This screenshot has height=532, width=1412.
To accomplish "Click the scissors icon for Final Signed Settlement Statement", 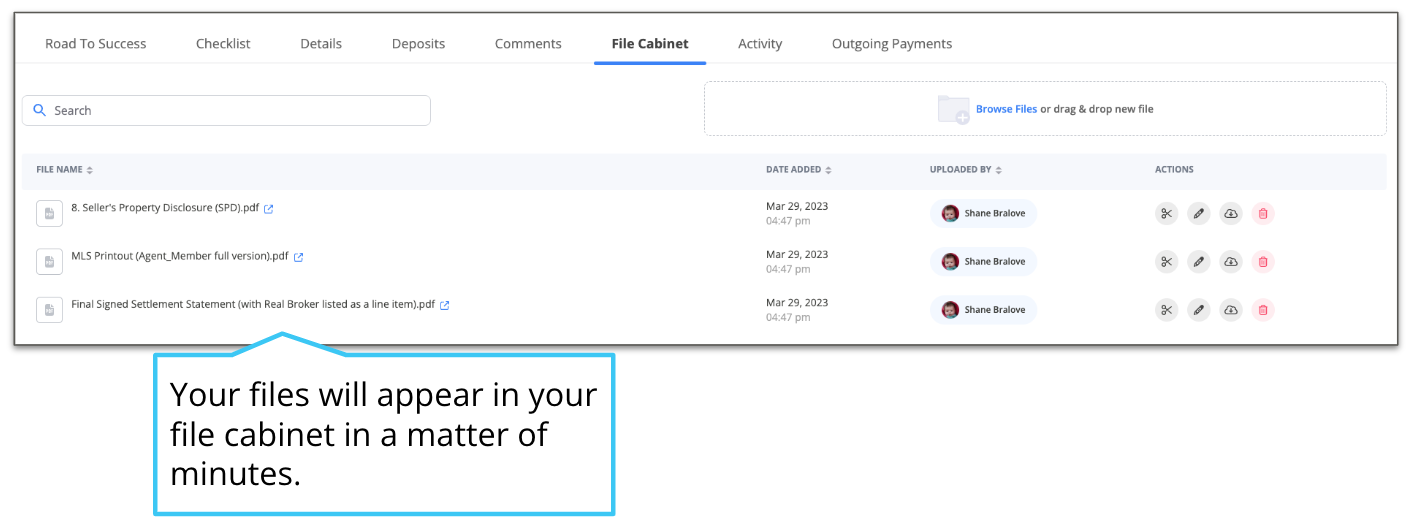I will [1166, 310].
